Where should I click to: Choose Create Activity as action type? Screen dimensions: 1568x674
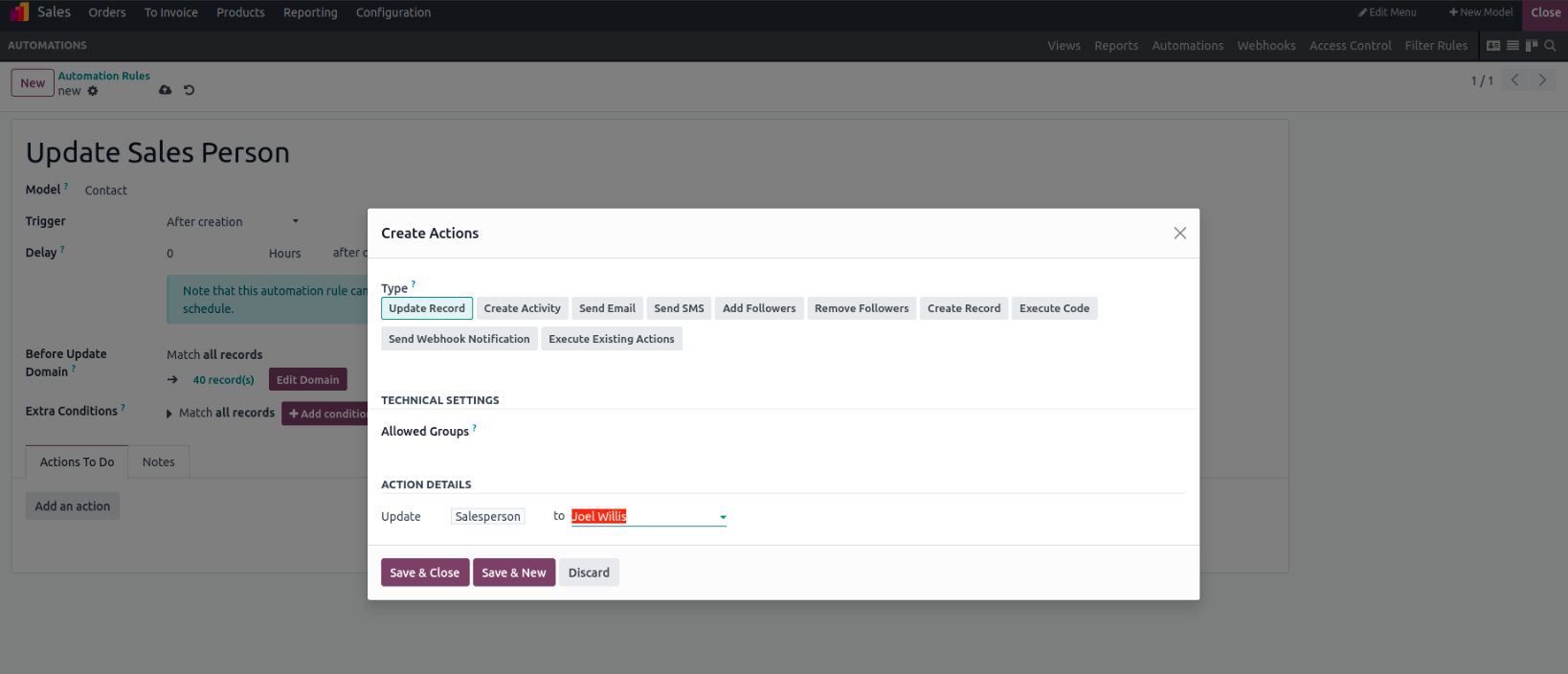point(522,308)
